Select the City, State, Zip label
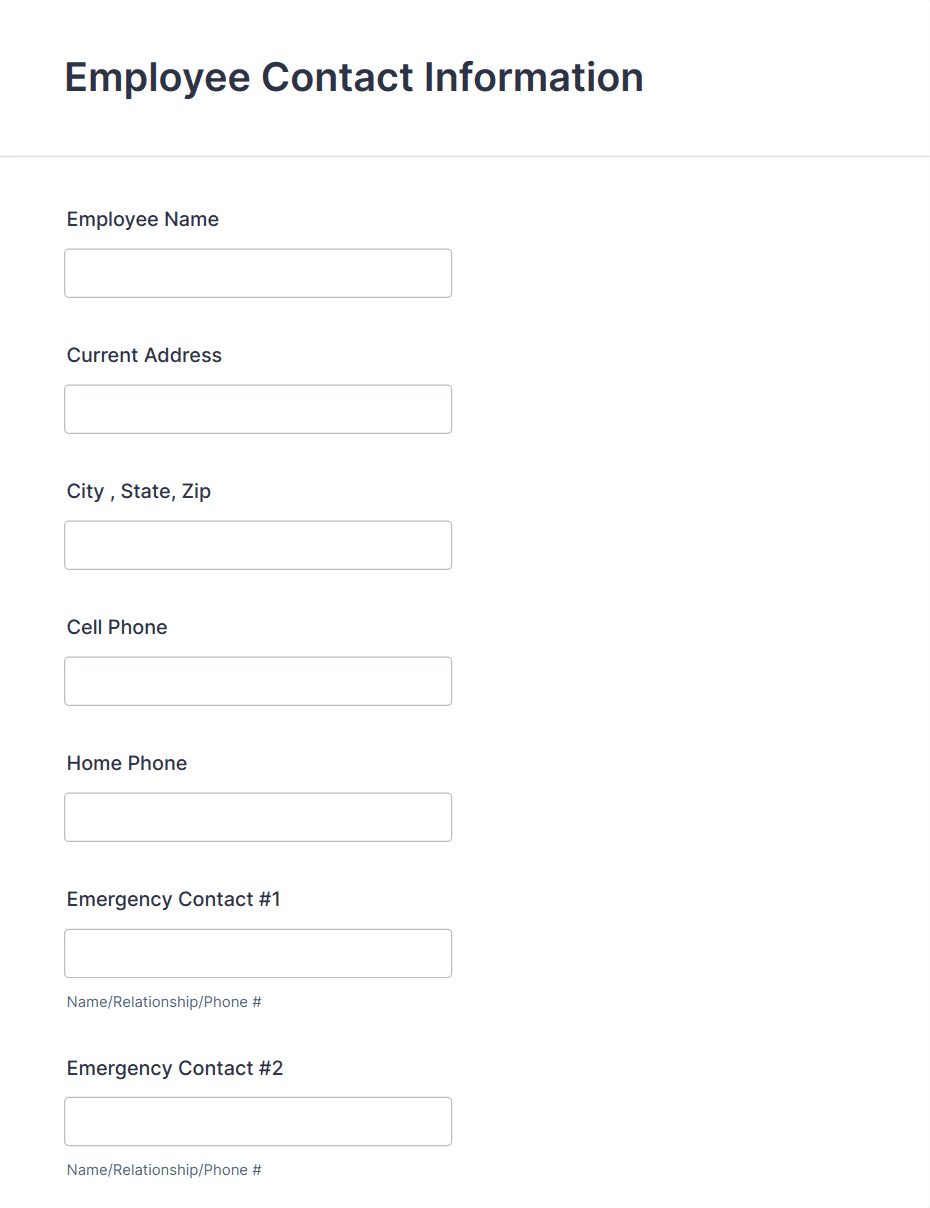The width and height of the screenshot is (930, 1208). tap(139, 491)
